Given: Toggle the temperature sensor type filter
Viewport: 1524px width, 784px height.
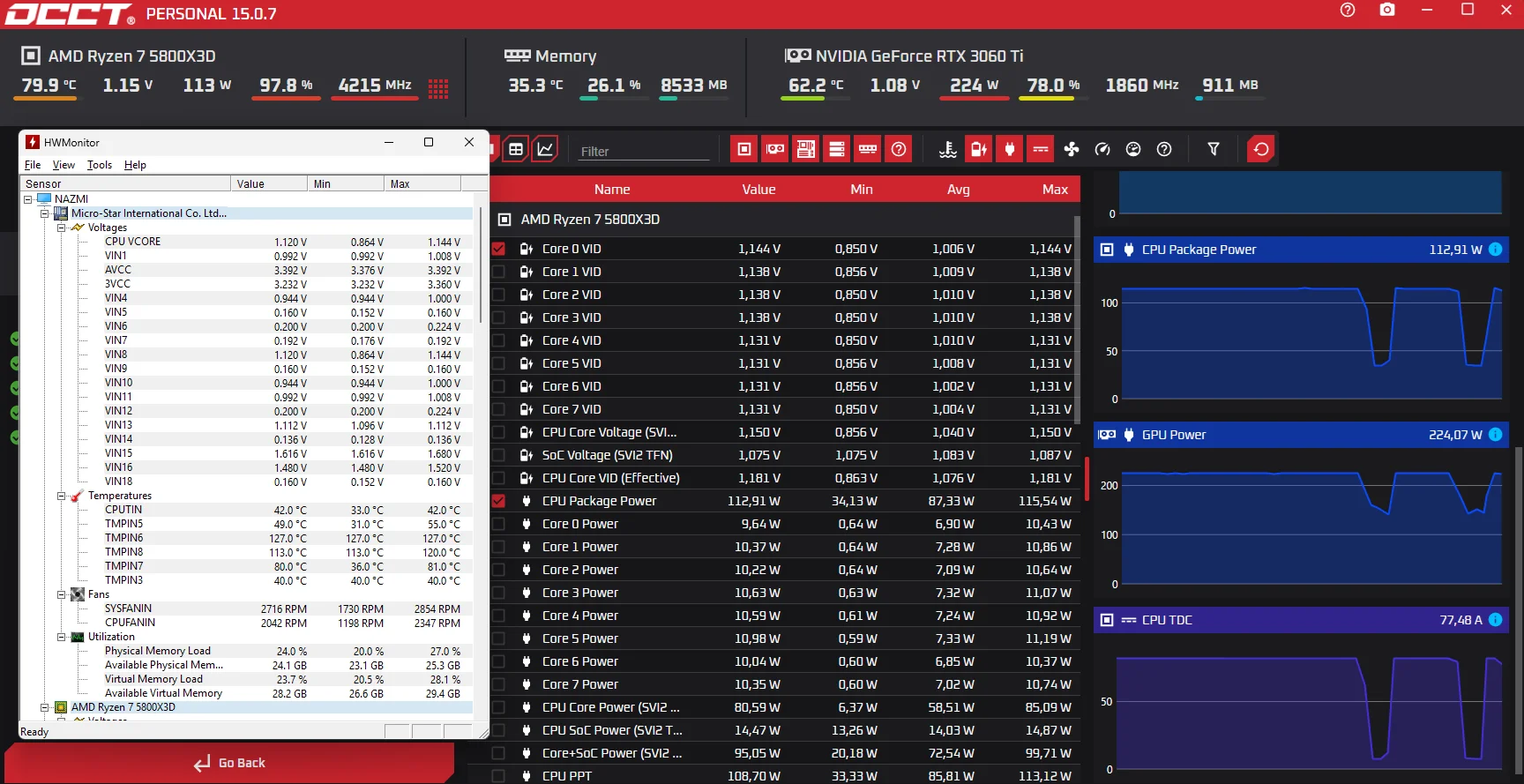Looking at the screenshot, I should pyautogui.click(x=948, y=149).
